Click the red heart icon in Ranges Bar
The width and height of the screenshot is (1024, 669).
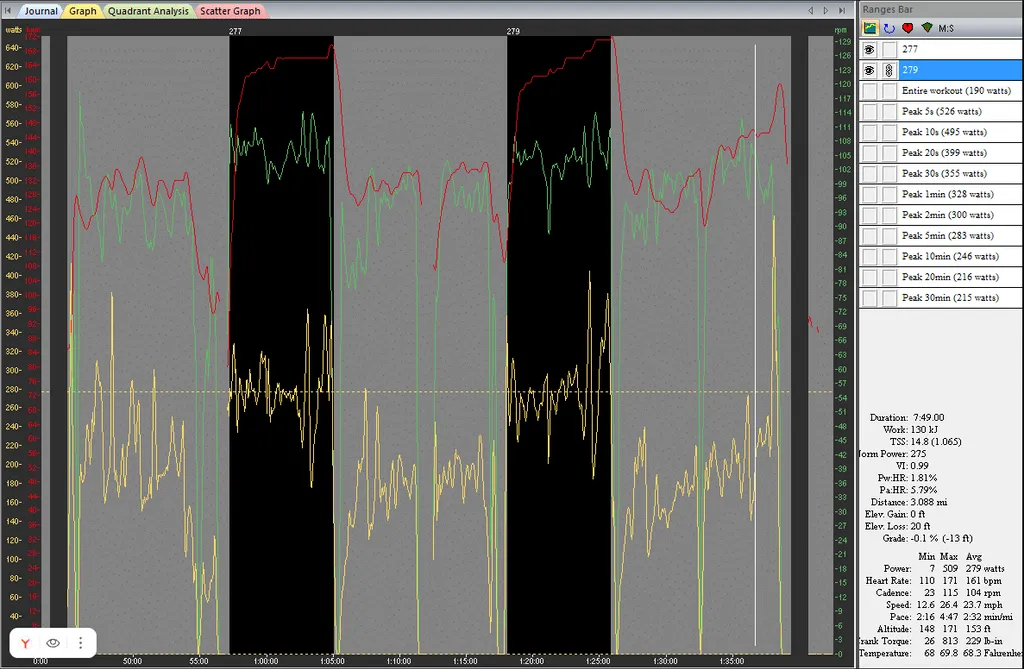907,28
